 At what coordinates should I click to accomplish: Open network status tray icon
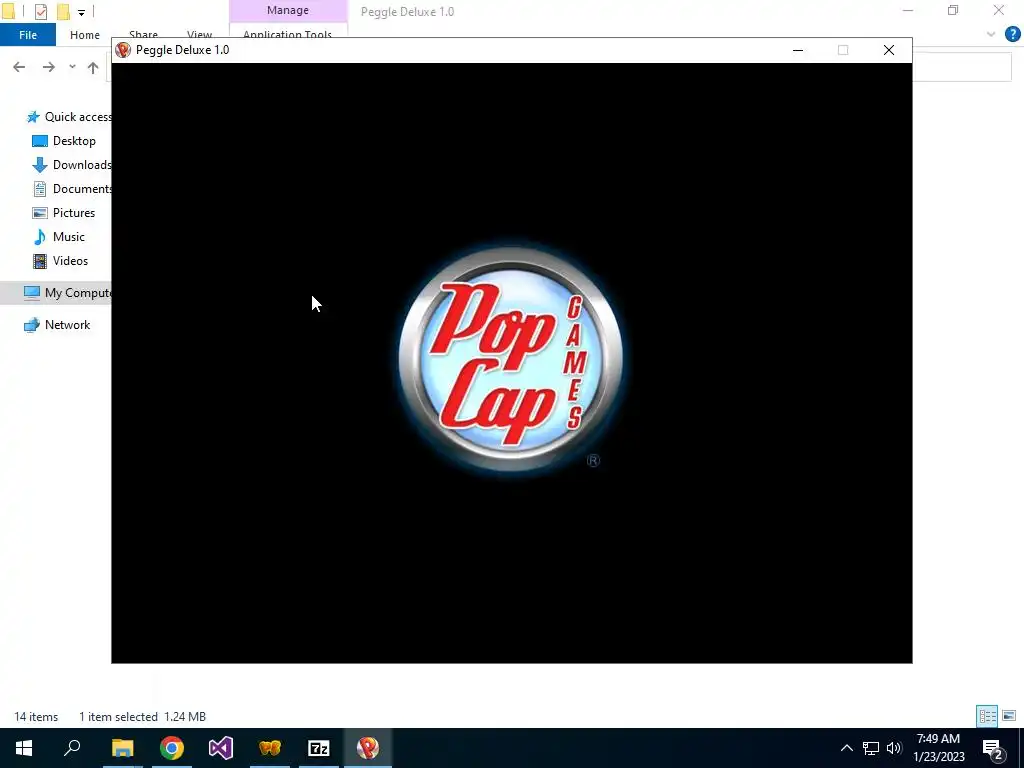click(871, 748)
